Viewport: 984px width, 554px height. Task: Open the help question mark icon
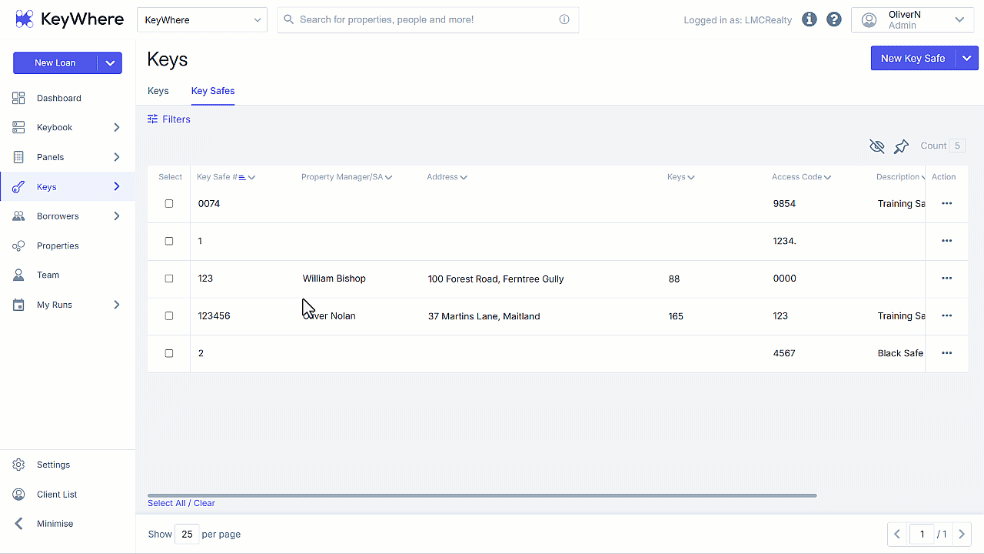pos(834,19)
